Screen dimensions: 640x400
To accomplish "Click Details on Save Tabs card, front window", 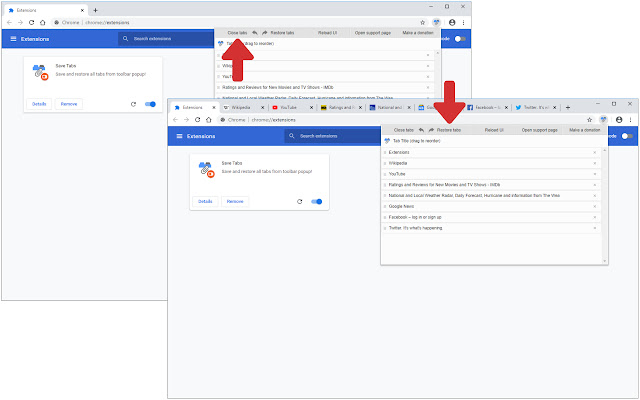I will pos(205,201).
